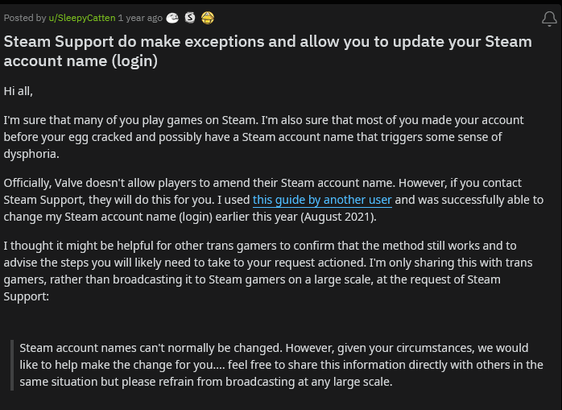Screen dimensions: 562x410
Task: Open u/SleepyCatten's user profile
Action: [x=82, y=18]
